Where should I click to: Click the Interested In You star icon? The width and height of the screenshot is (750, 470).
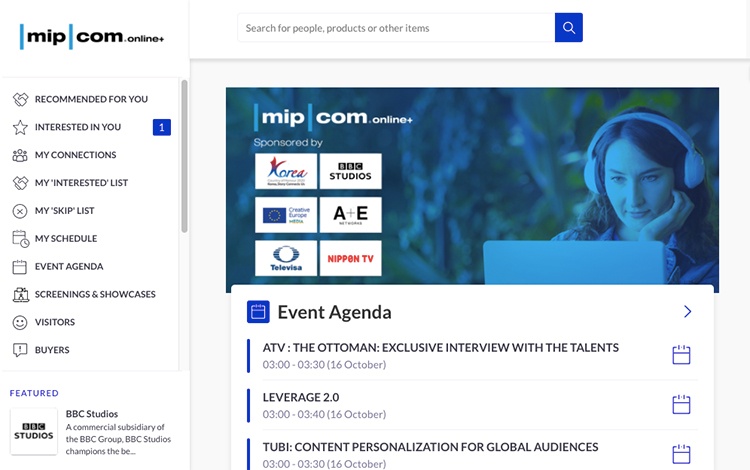20,127
